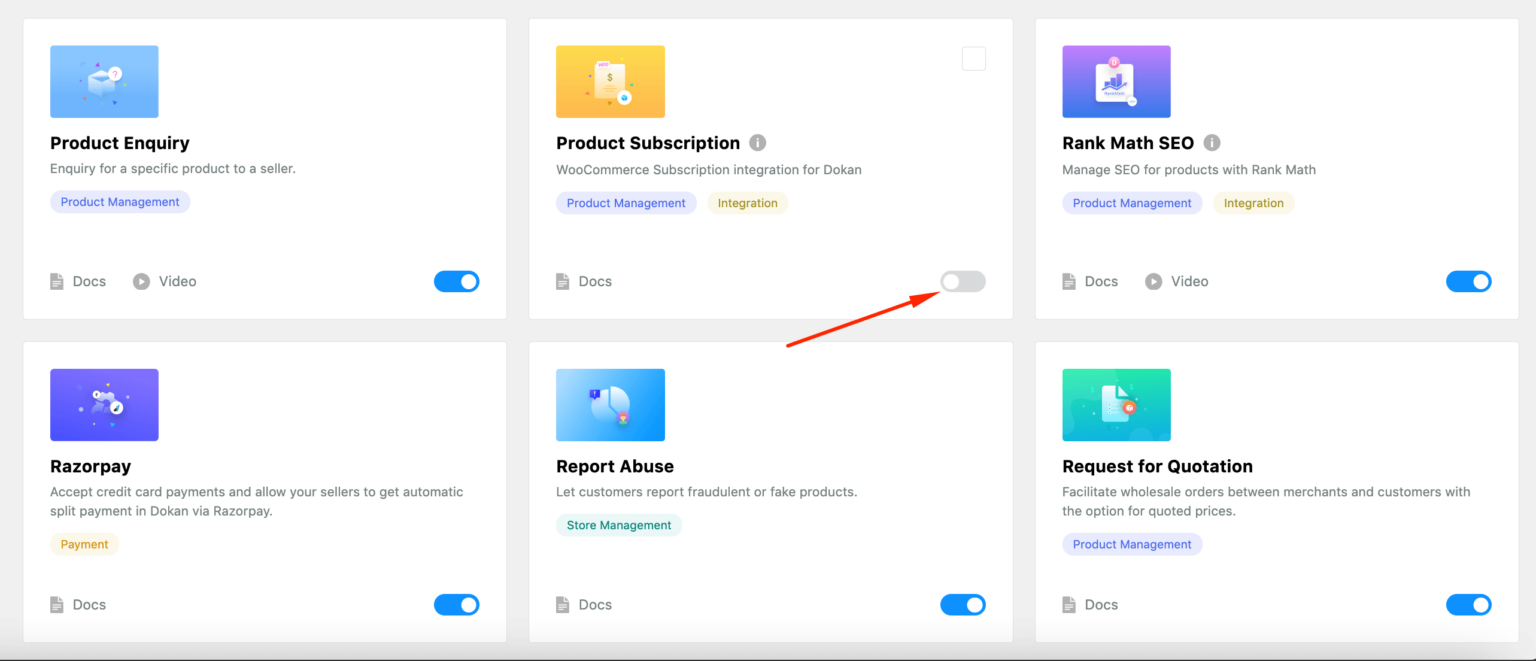
Task: Open Docs link text for Rank Math SEO
Action: point(1101,282)
